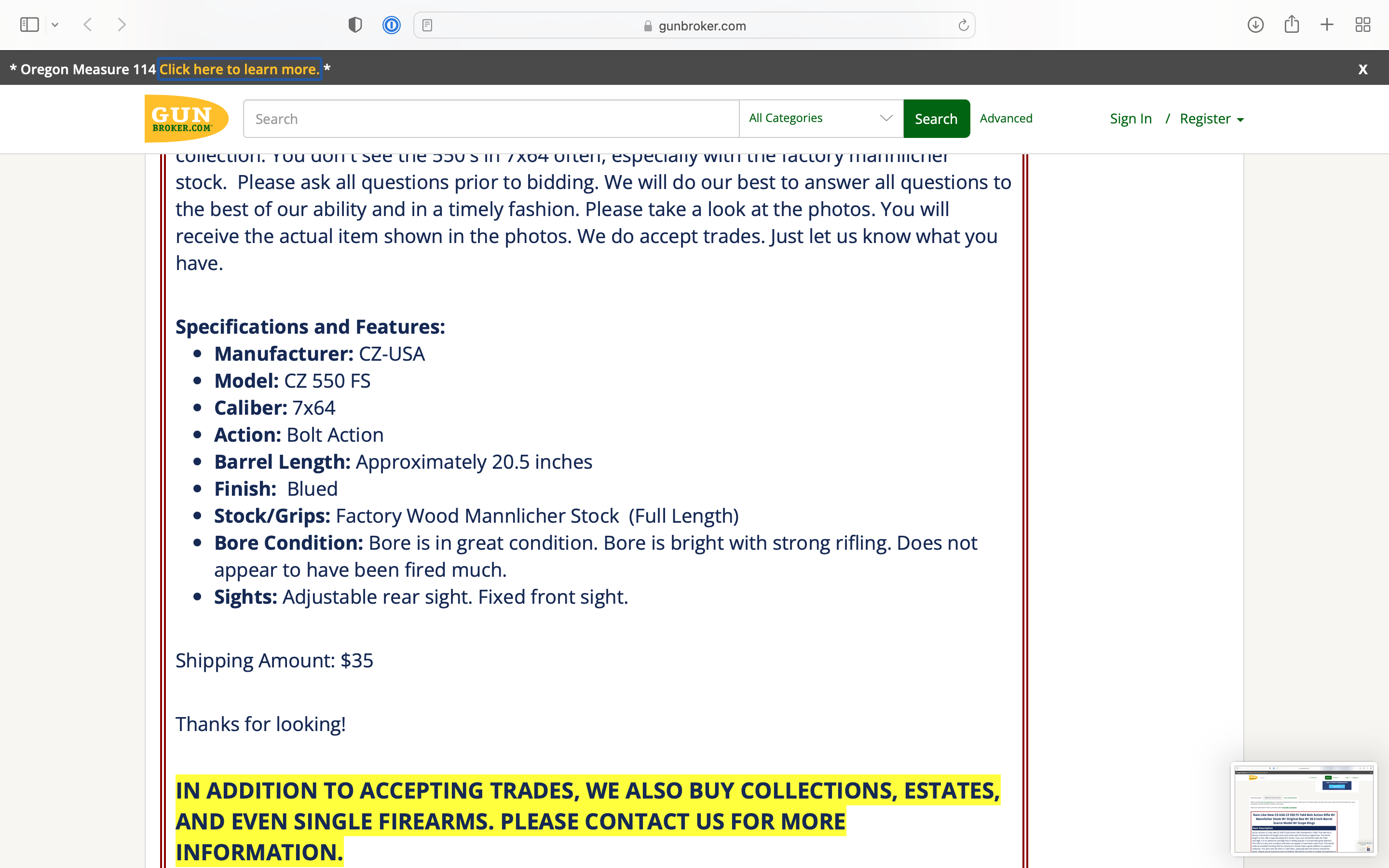Screen dimensions: 1389x868
Task: Open the Share menu
Action: click(1292, 24)
